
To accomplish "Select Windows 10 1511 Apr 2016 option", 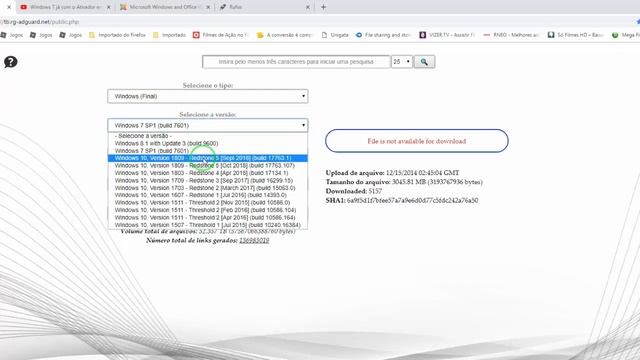I will click(x=208, y=218).
